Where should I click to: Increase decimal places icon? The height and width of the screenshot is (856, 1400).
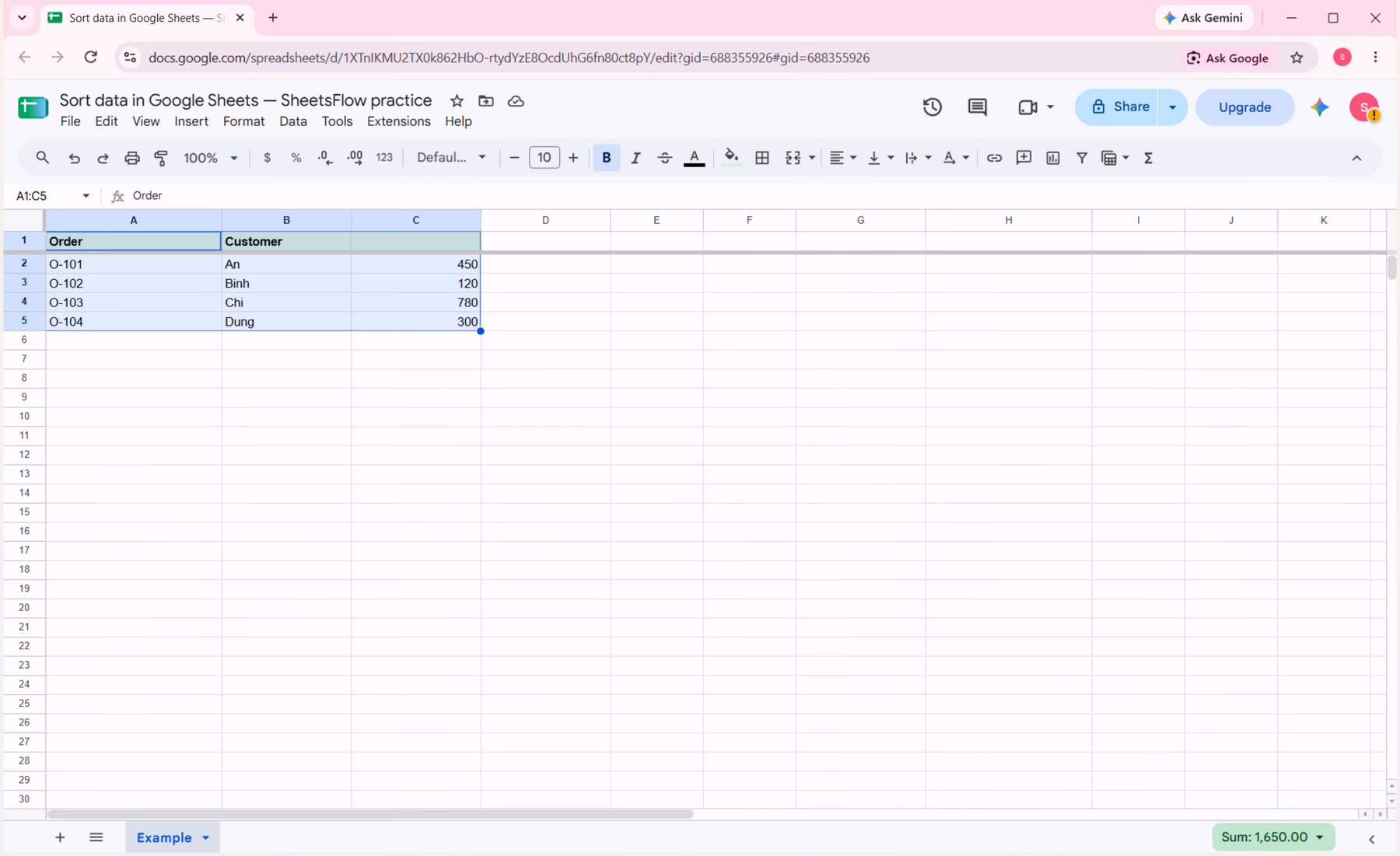click(355, 158)
